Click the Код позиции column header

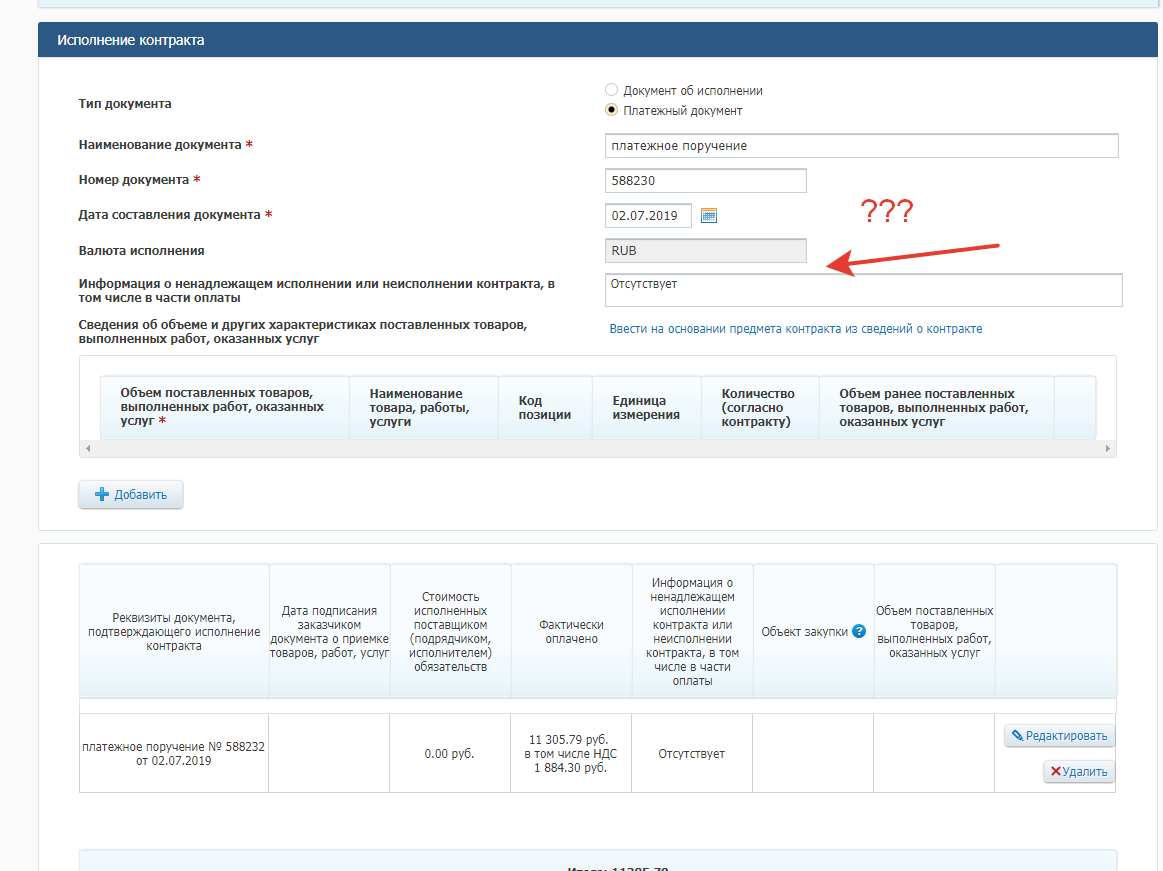[x=545, y=408]
